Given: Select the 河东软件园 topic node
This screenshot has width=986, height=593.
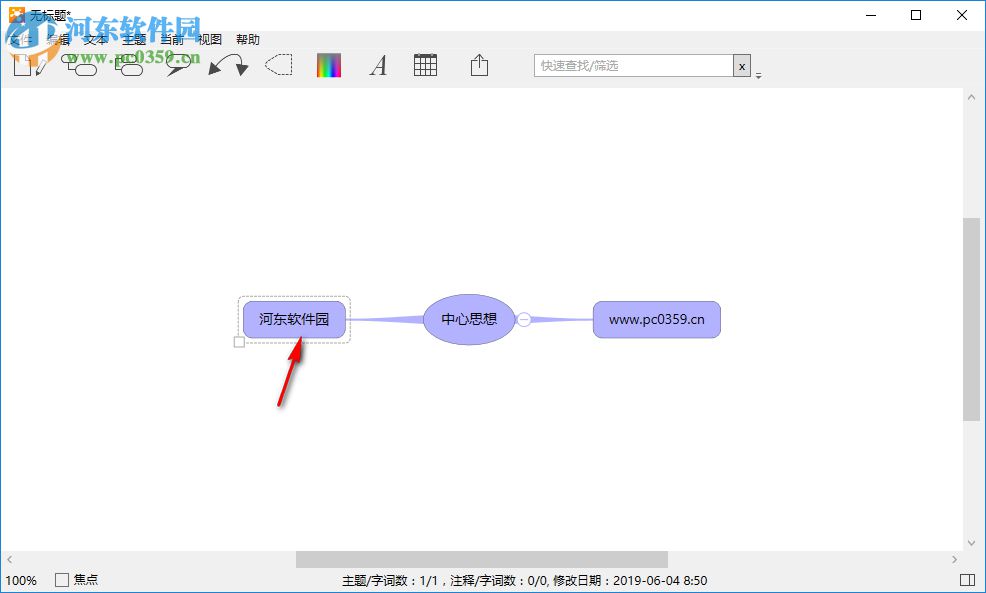Looking at the screenshot, I should pos(294,319).
